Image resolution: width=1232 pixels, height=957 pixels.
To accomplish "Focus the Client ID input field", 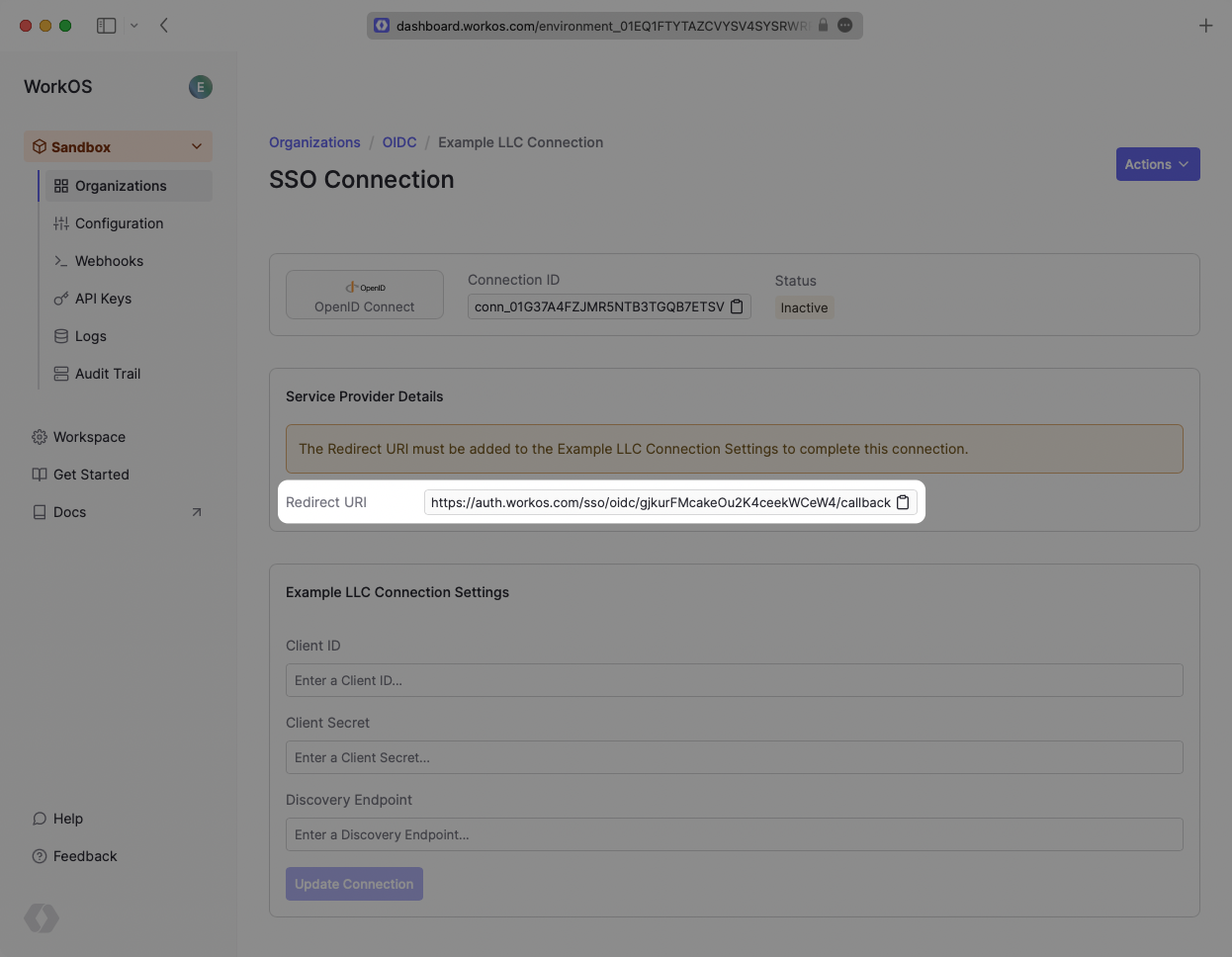I will click(734, 680).
